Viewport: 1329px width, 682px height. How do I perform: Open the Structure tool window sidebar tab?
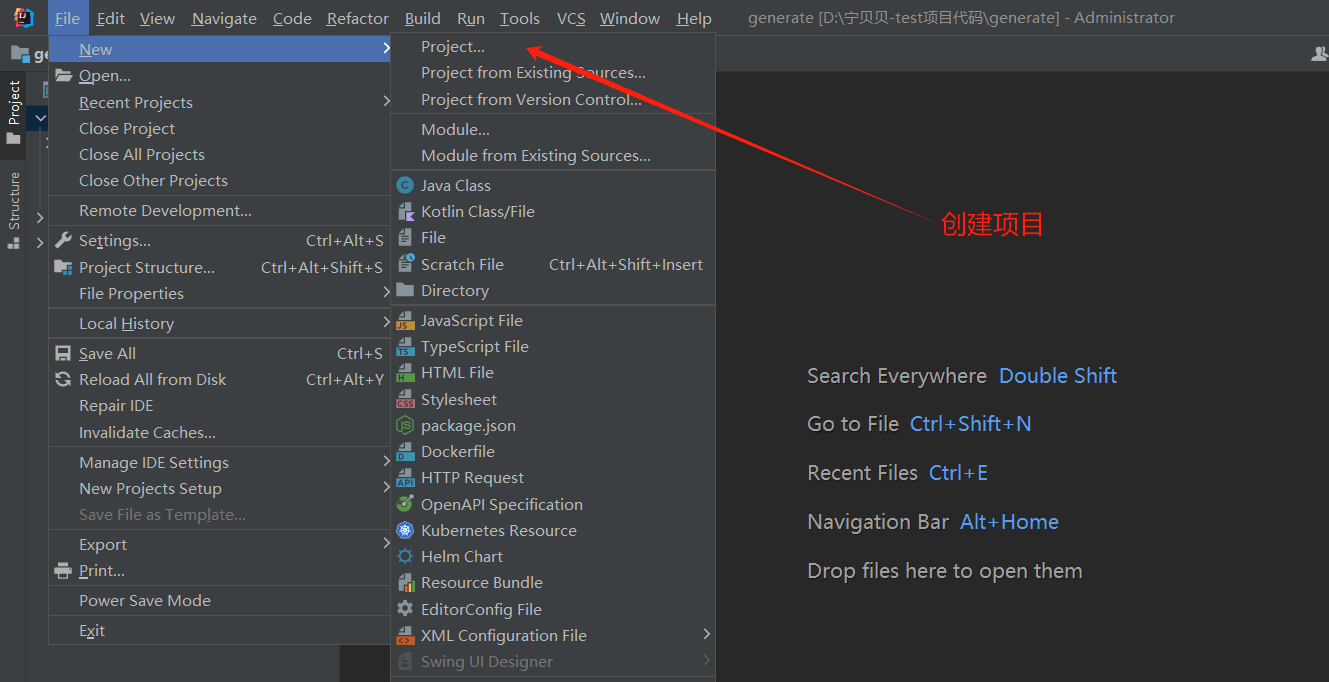(x=14, y=208)
